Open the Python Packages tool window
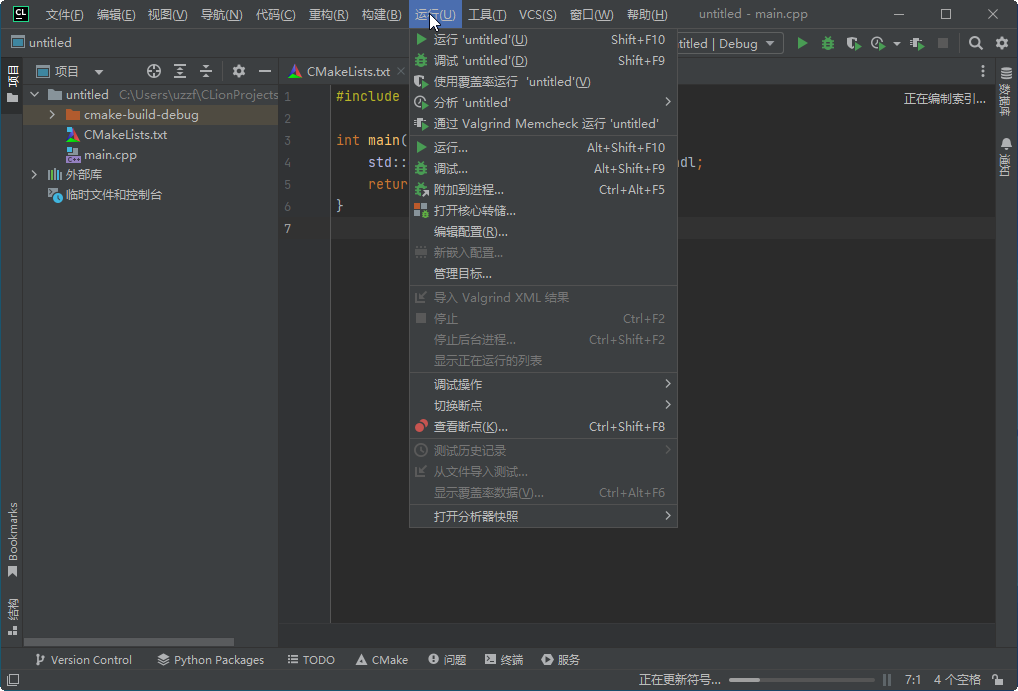The height and width of the screenshot is (691, 1018). click(211, 660)
